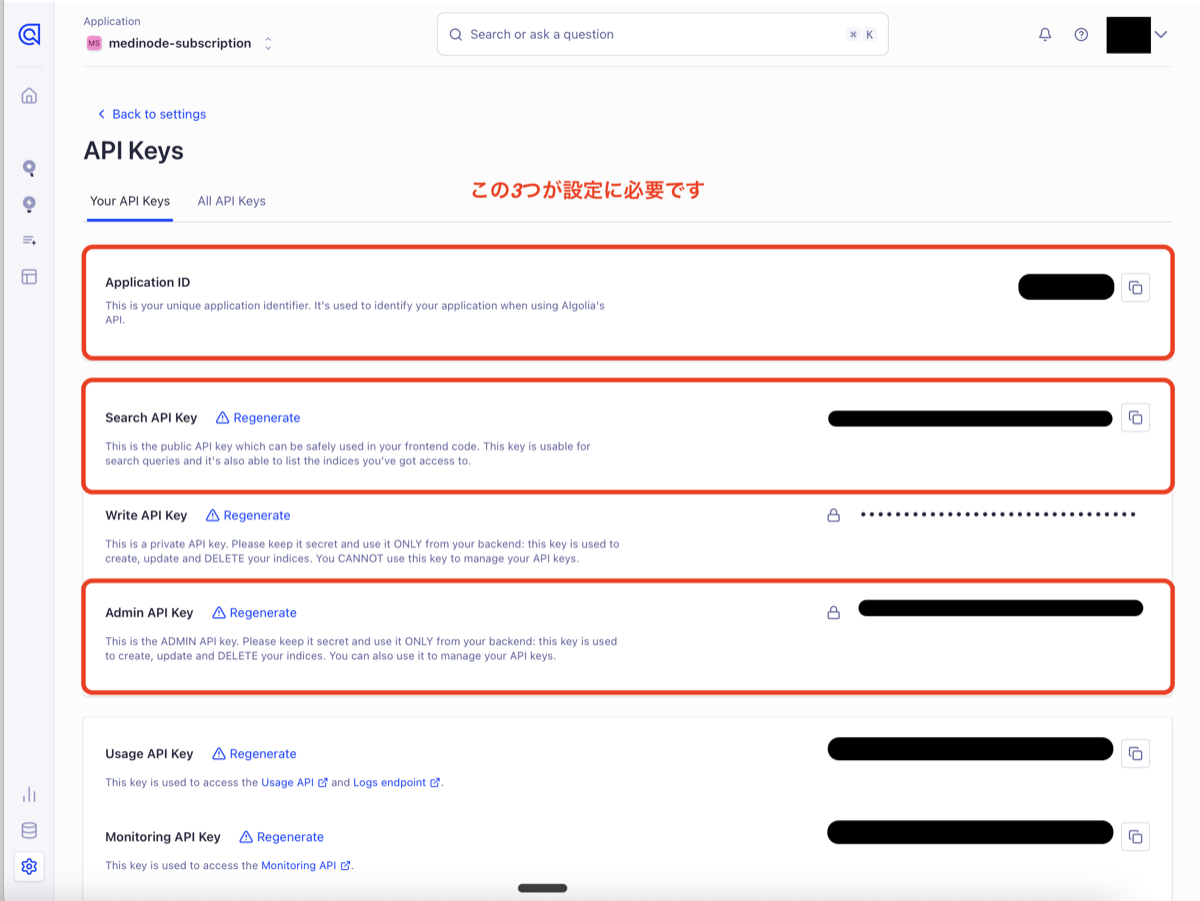The height and width of the screenshot is (901, 1200).
Task: Click the lock icon beside Write API Key
Action: (833, 515)
